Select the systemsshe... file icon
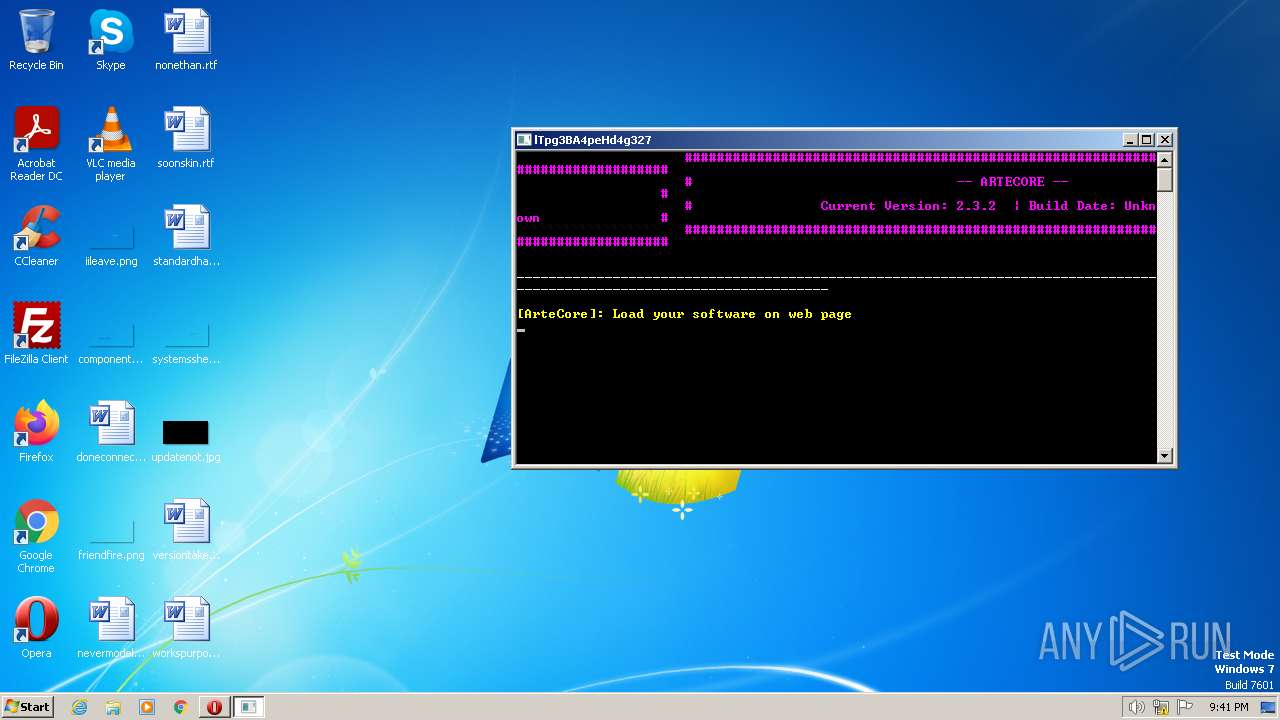Screen dimensions: 1280x720 coord(186,342)
